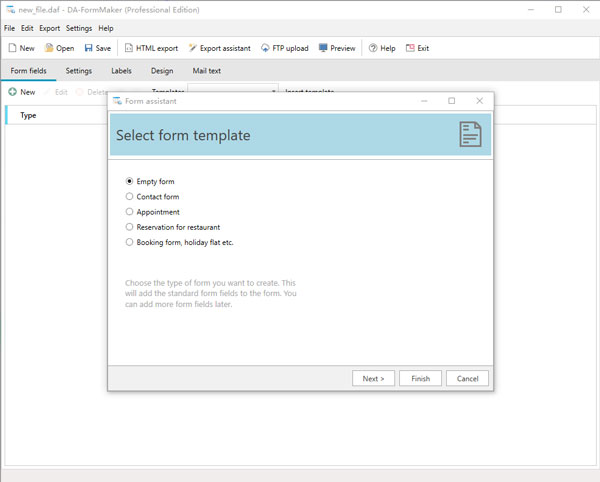Close the Form assistant dialog window
Screen dimensions: 600x482
coord(479,101)
